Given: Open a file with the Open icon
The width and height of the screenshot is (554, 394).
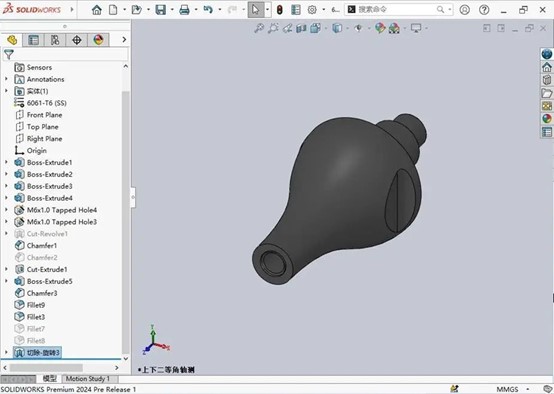Looking at the screenshot, I should tap(136, 10).
